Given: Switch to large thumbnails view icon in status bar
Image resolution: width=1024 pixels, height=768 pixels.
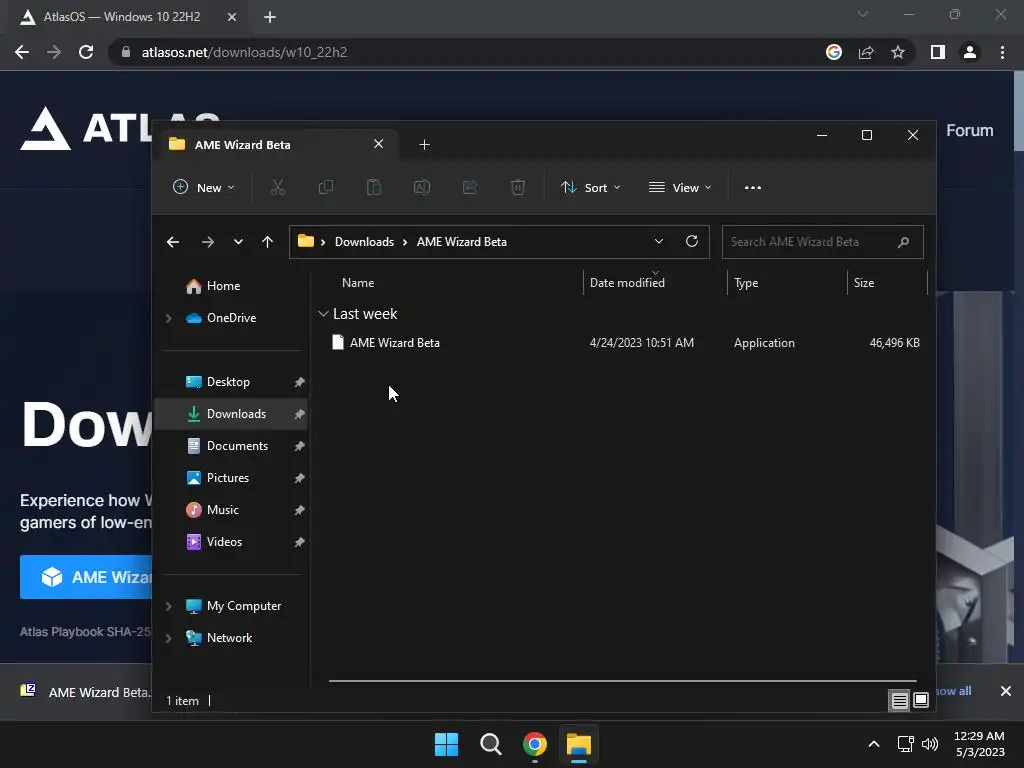Looking at the screenshot, I should click(921, 701).
